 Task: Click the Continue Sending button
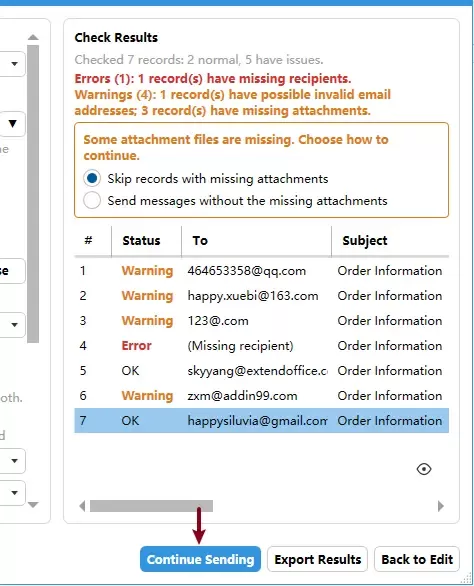point(200,559)
